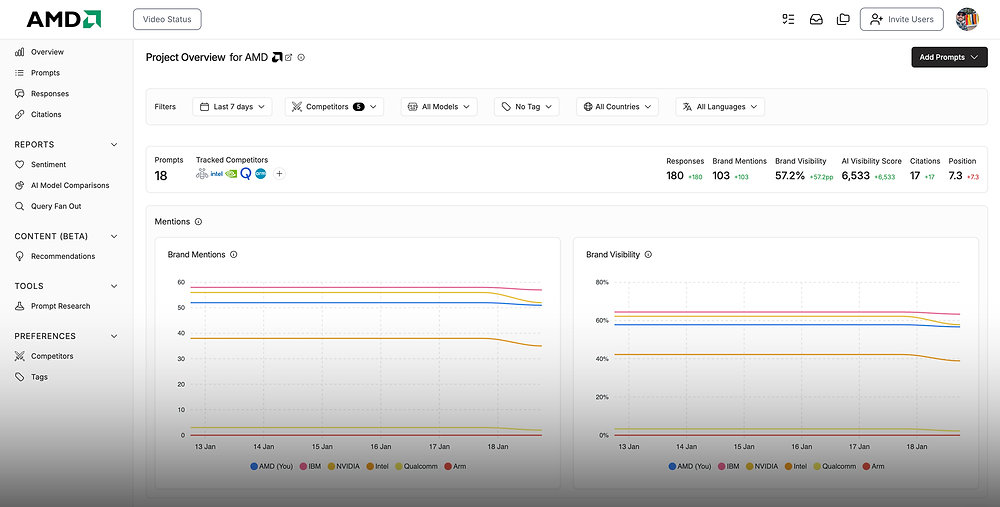Collapse the REPORTS sidebar section
The image size is (1000, 507).
[114, 145]
